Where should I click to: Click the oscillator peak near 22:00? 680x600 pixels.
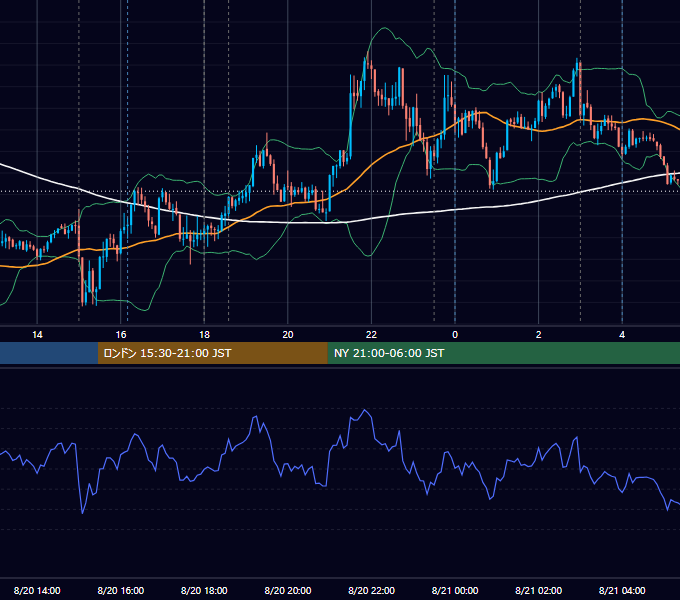point(365,410)
